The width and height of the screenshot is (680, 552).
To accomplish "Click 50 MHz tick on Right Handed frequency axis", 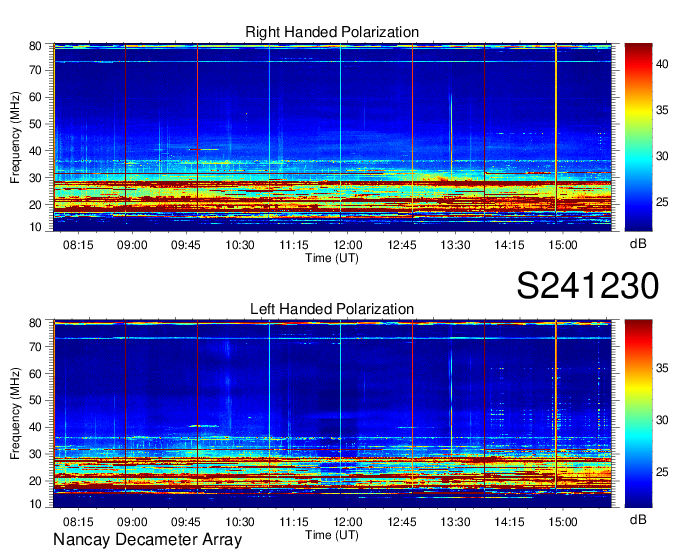I will click(x=36, y=124).
